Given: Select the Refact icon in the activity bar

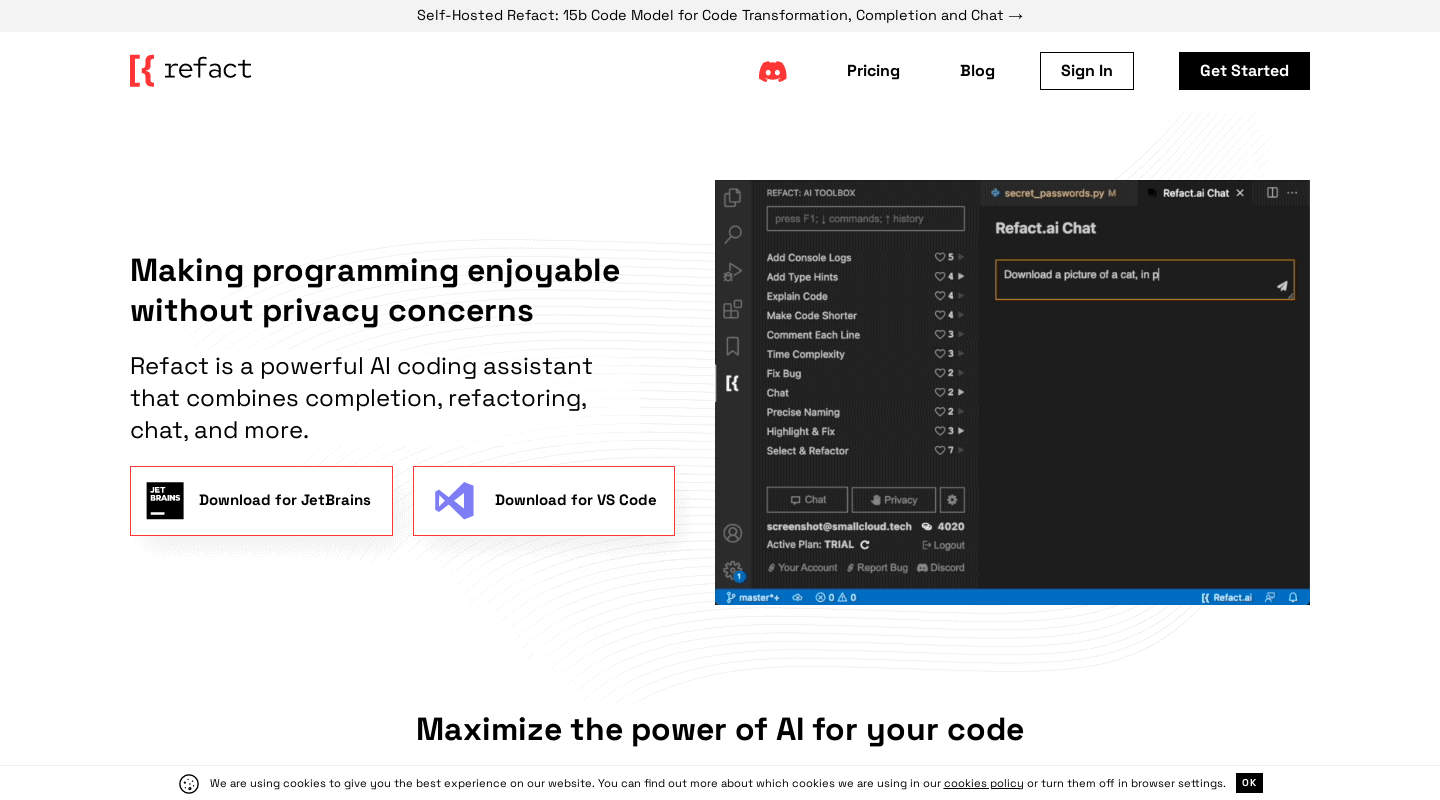Looking at the screenshot, I should [x=733, y=383].
